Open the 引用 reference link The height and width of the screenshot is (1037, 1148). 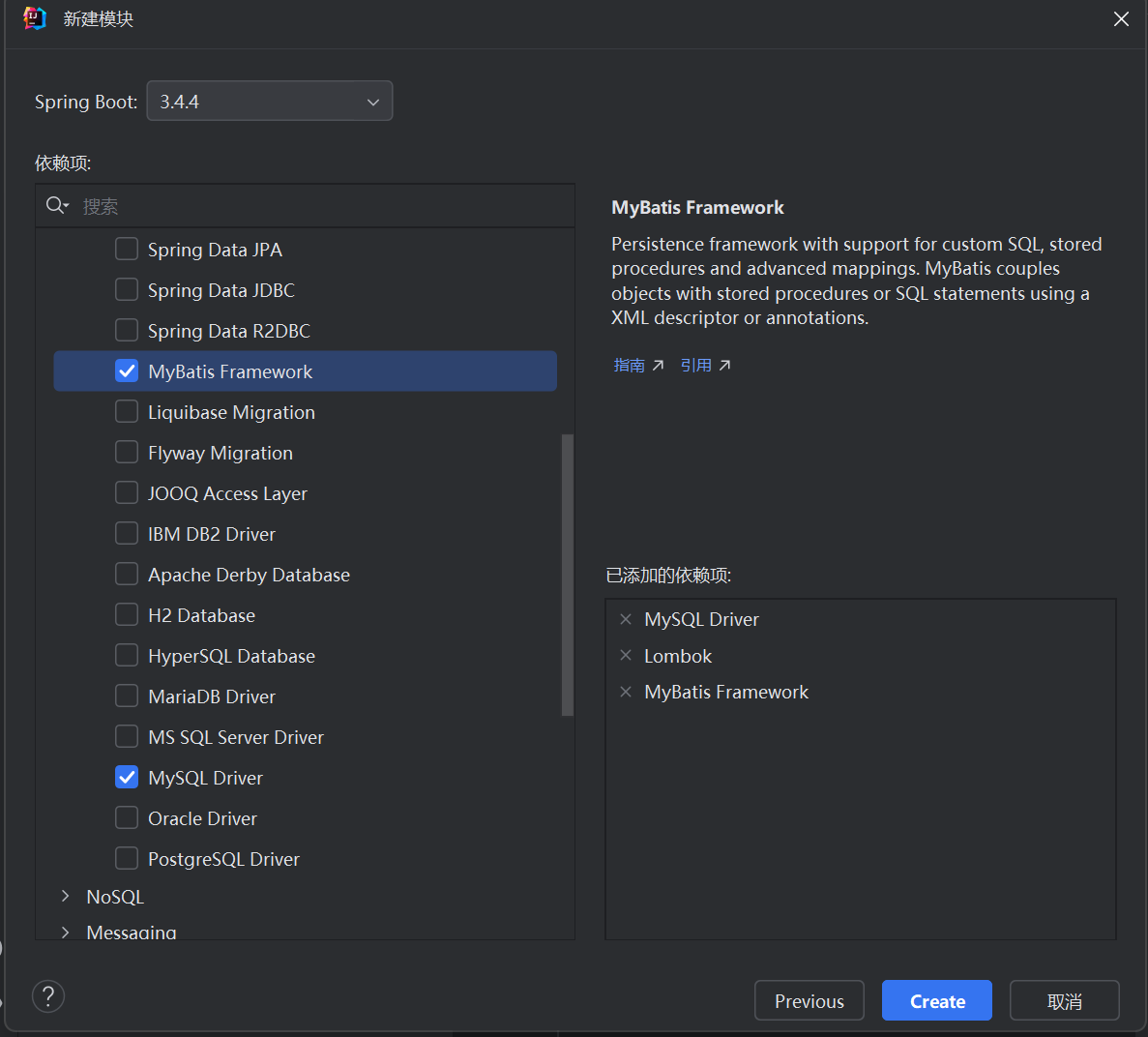[705, 365]
